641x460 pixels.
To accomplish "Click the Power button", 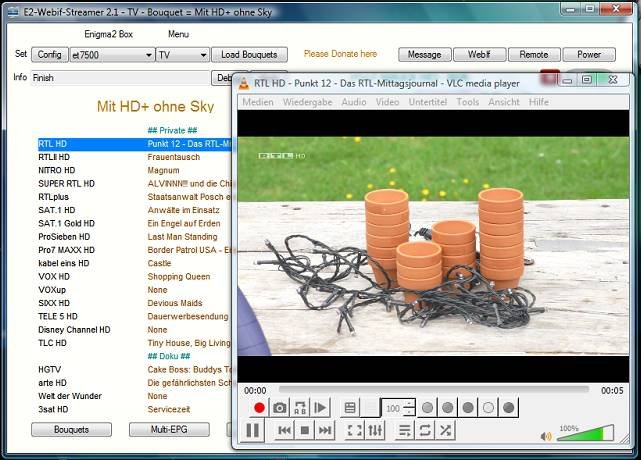I will [x=589, y=54].
